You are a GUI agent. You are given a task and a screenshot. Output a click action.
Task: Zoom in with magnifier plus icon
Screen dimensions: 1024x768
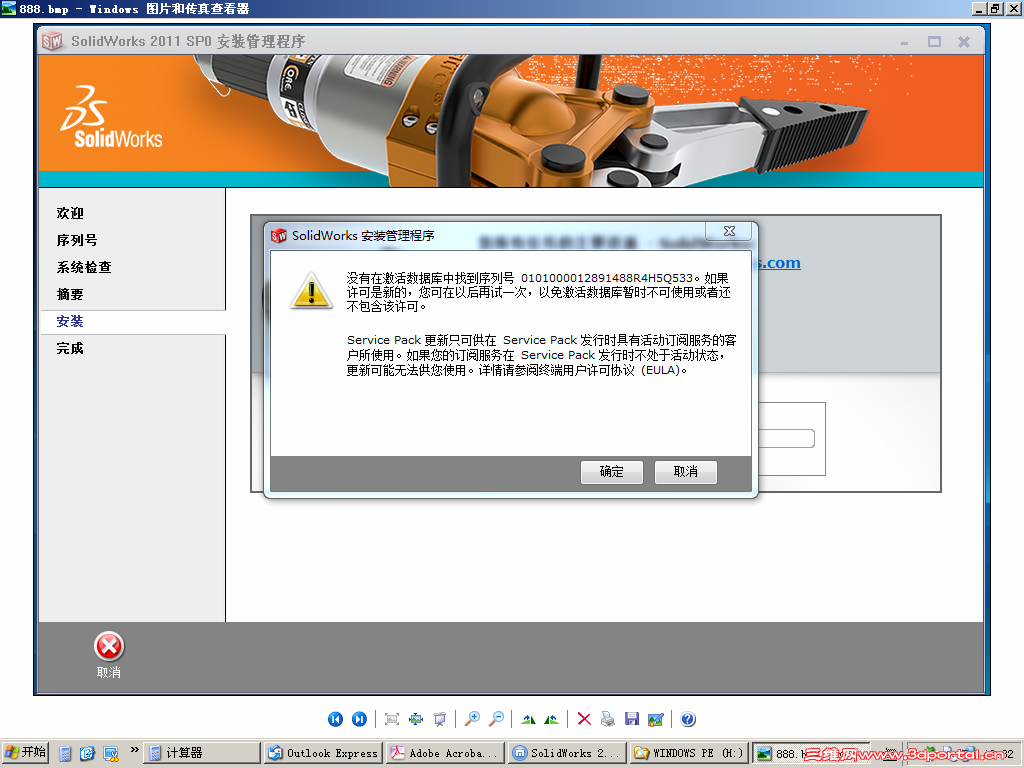pos(472,719)
